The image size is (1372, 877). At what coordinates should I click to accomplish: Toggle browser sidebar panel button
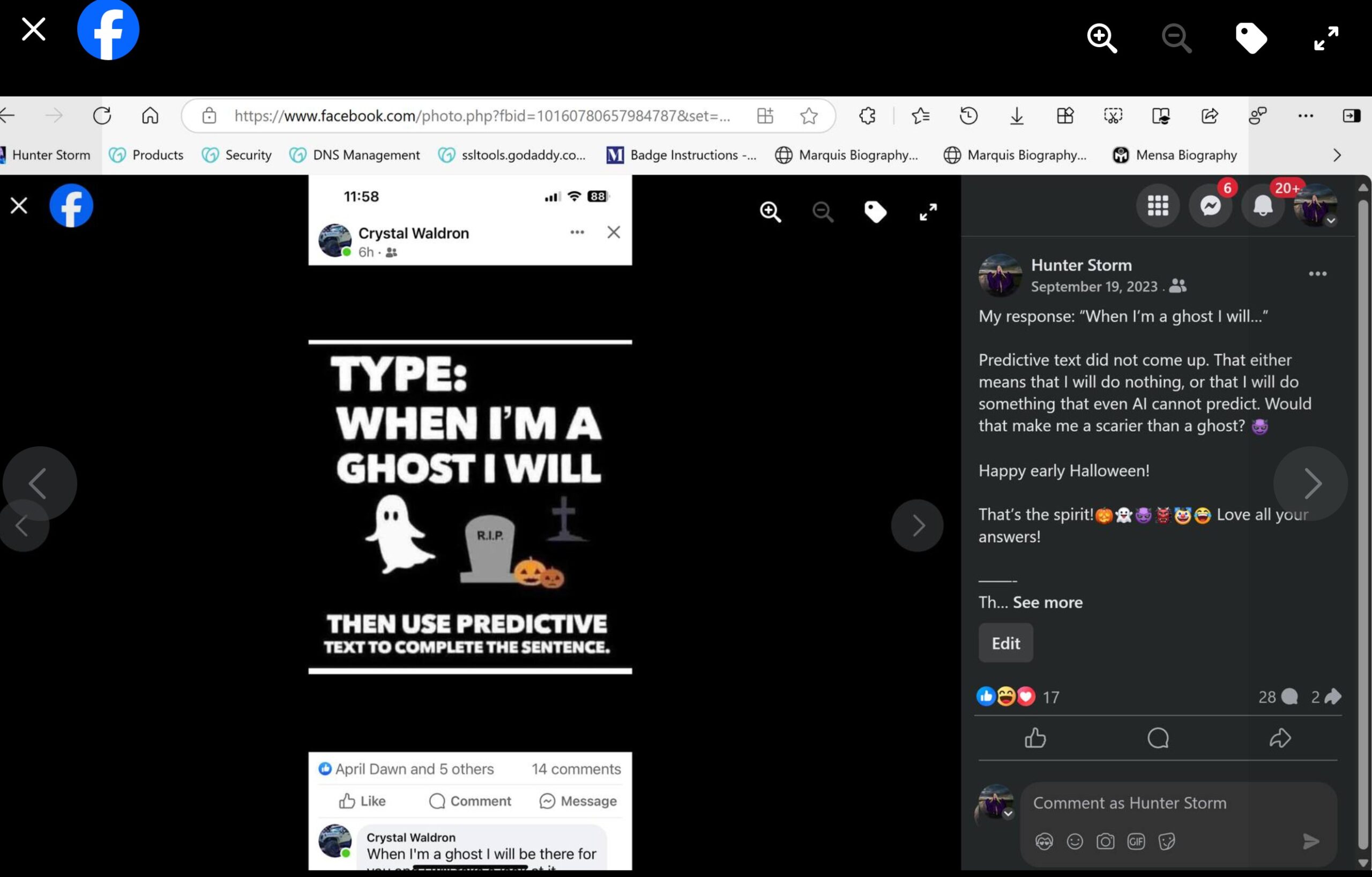pos(1351,116)
